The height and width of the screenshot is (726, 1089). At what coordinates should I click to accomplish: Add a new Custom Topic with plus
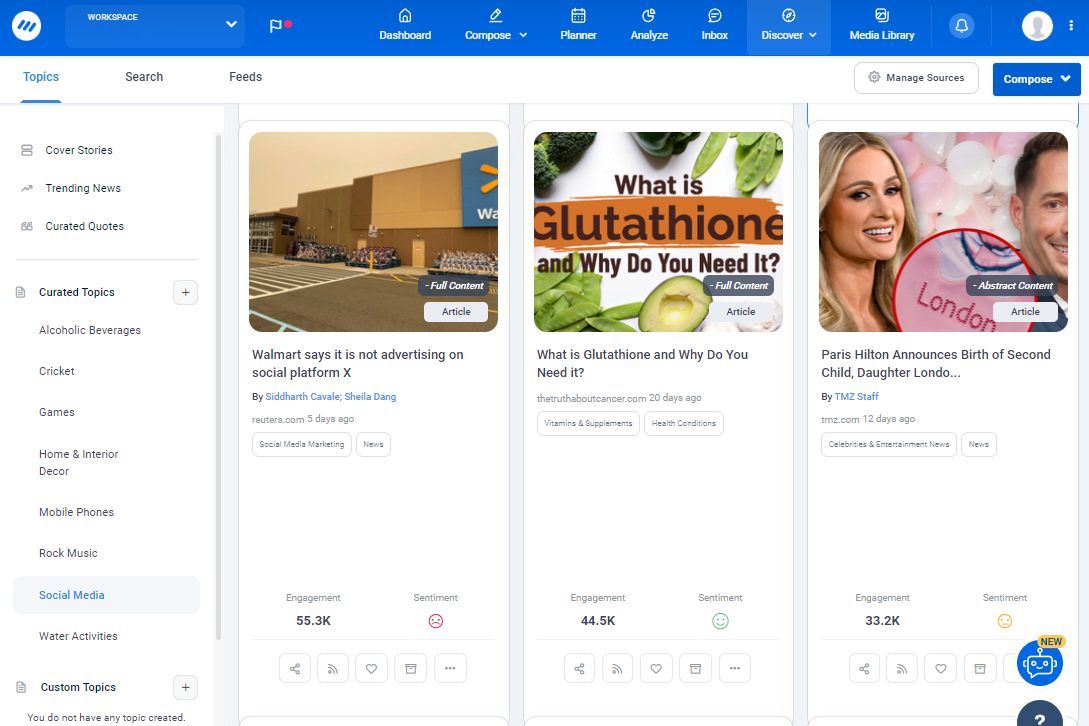coord(185,687)
